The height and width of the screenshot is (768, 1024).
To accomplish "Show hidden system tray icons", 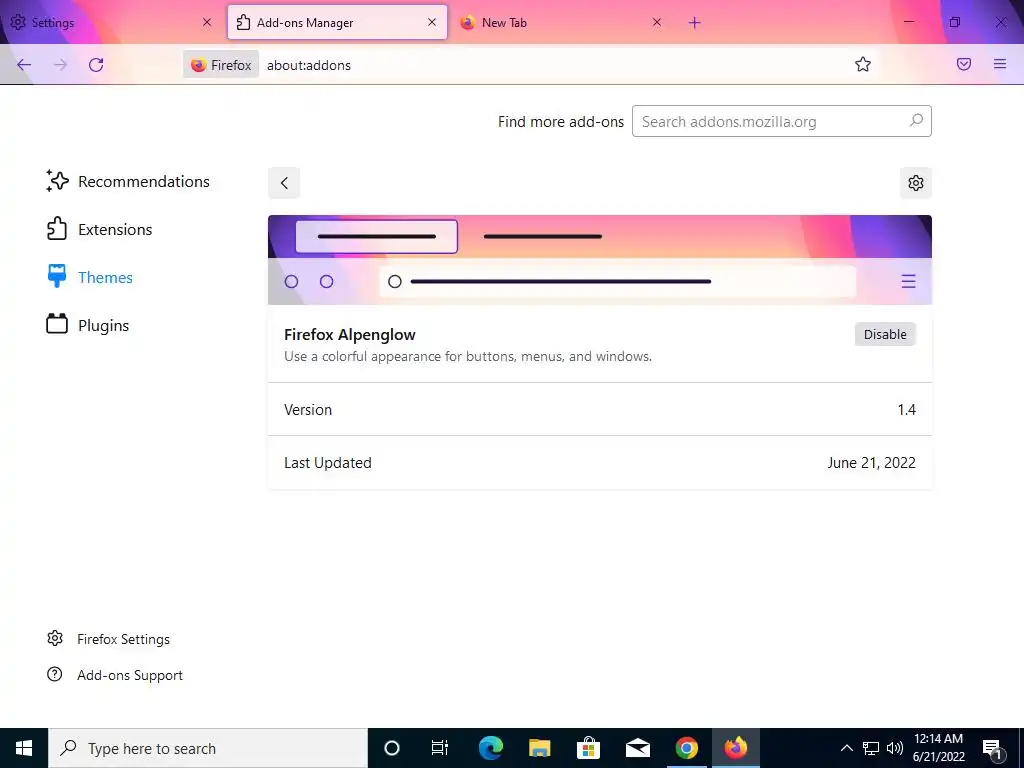I will click(846, 748).
